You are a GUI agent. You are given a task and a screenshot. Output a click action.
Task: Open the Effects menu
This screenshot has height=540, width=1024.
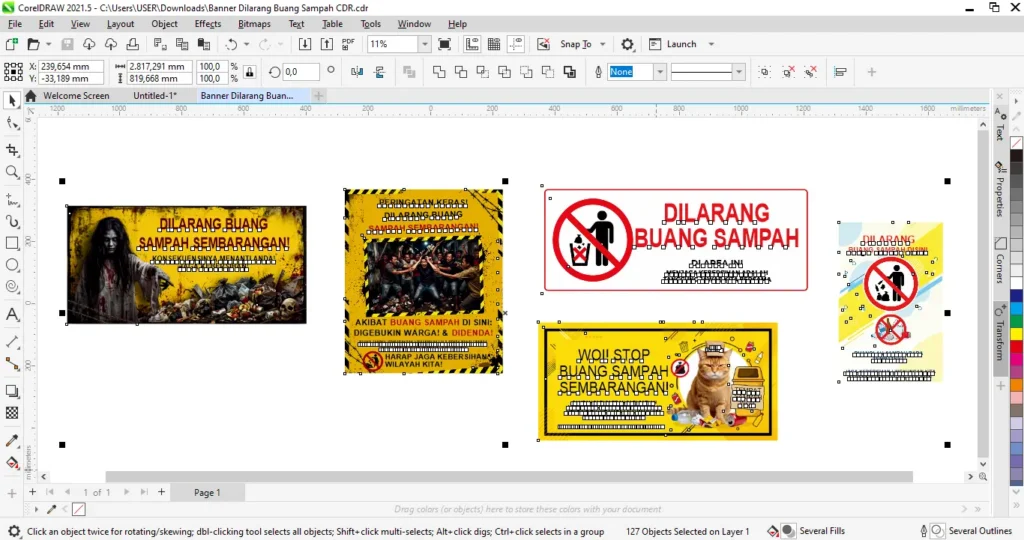(208, 24)
